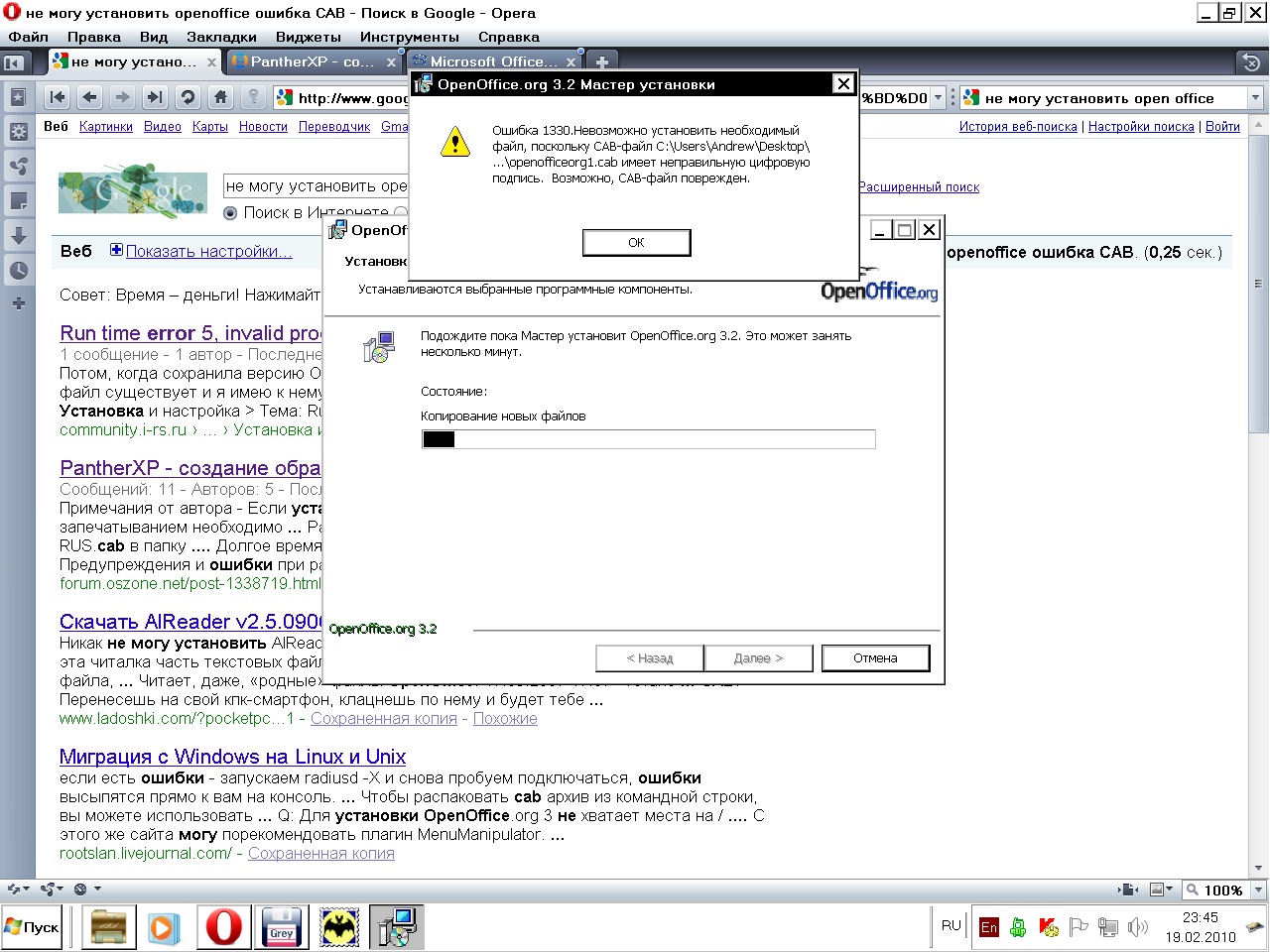Screen dimensions: 1270x952
Task: Open Widgets panel in Opera sidebar
Action: tap(18, 131)
